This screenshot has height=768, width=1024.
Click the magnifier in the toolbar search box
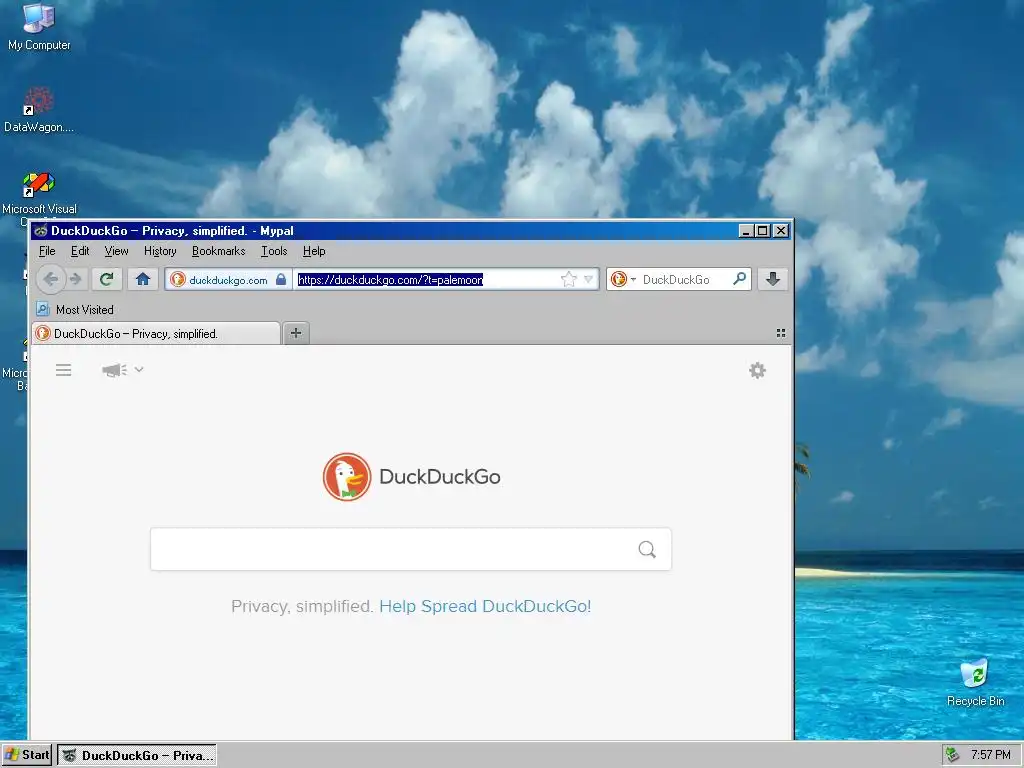click(x=739, y=279)
